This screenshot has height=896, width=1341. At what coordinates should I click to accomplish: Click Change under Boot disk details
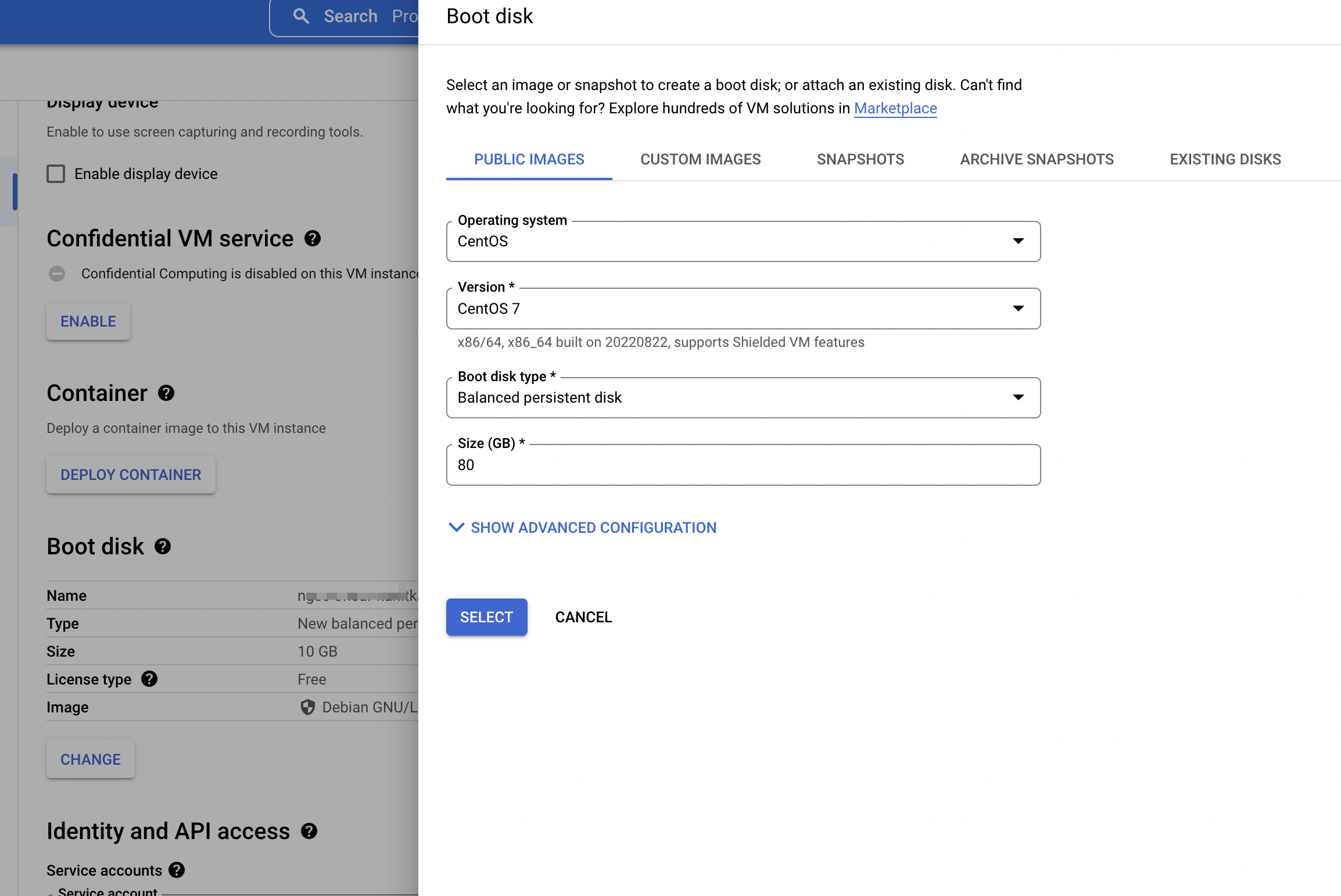(x=91, y=759)
